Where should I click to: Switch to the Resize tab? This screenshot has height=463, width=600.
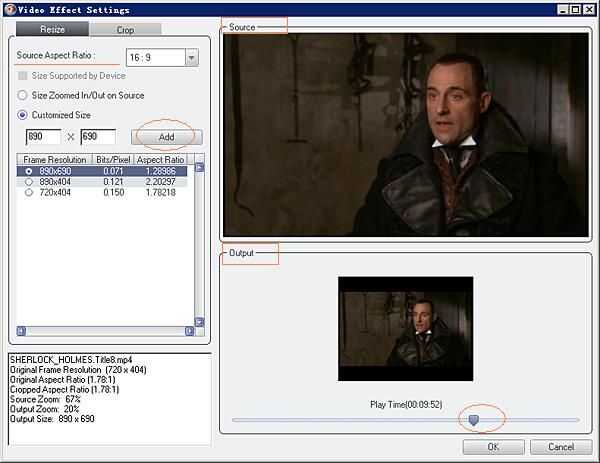pos(52,29)
